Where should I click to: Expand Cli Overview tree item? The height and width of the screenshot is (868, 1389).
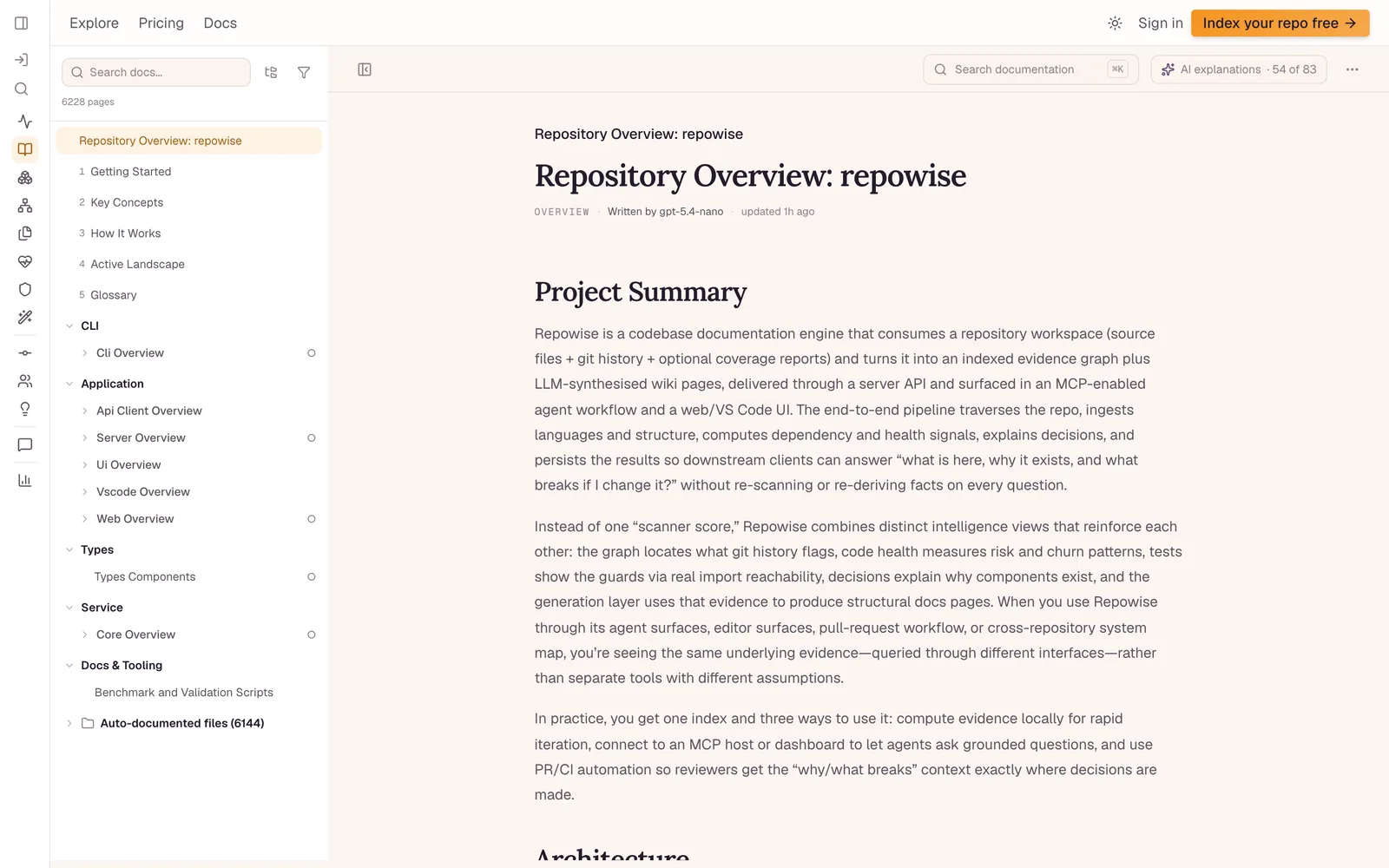85,353
